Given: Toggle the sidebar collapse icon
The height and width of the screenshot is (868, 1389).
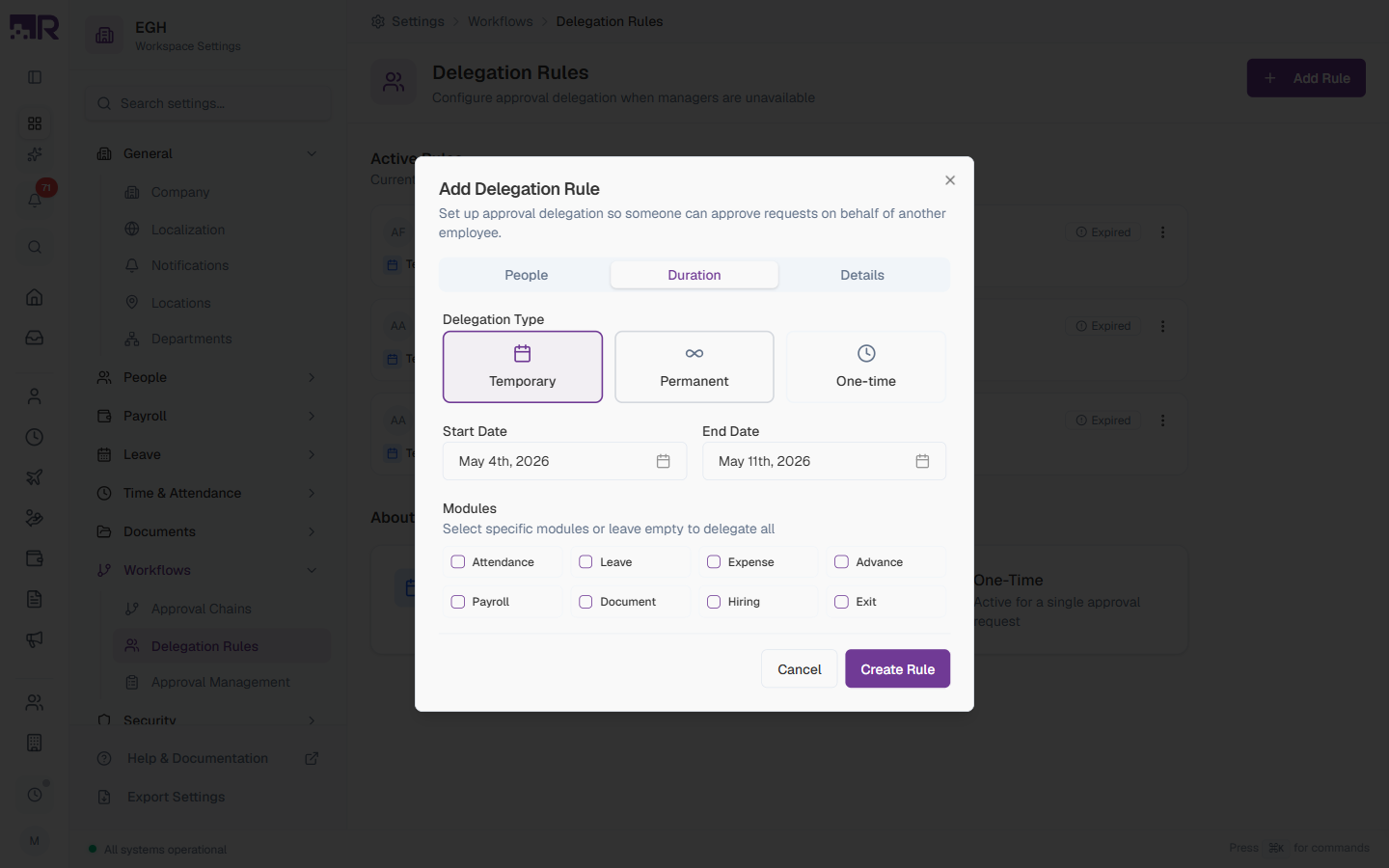Looking at the screenshot, I should coord(35,77).
